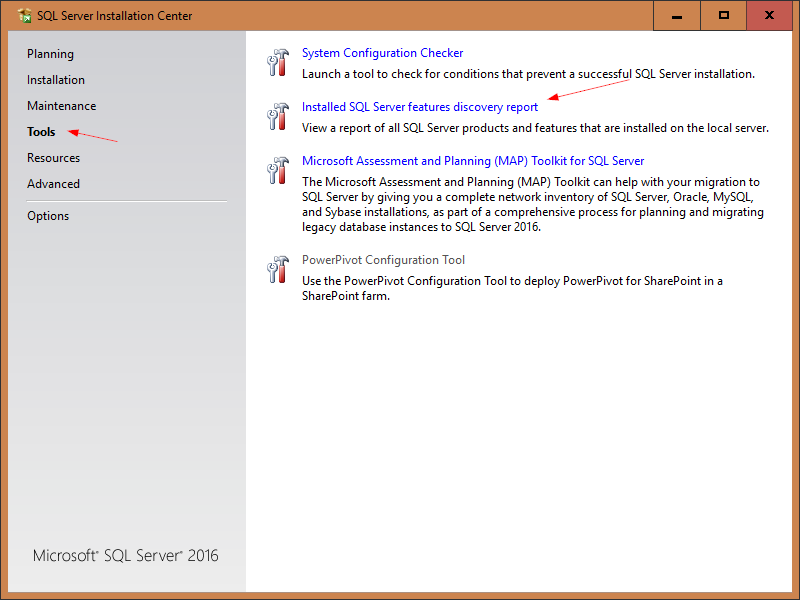Click the SQL Server icon in the title bar
The height and width of the screenshot is (600, 800).
[x=25, y=15]
